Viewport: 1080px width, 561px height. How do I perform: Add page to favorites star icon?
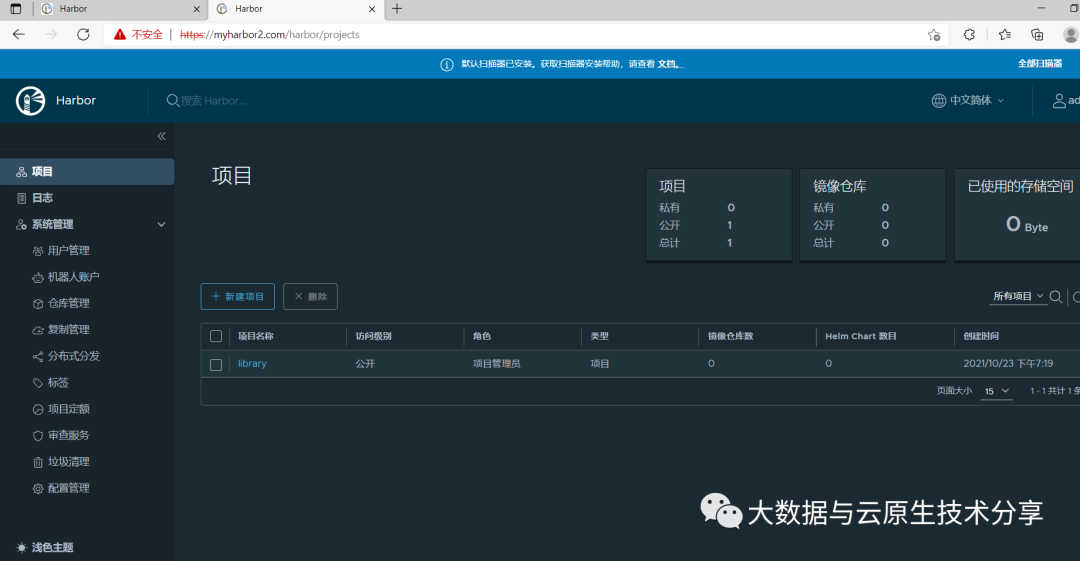click(x=934, y=34)
